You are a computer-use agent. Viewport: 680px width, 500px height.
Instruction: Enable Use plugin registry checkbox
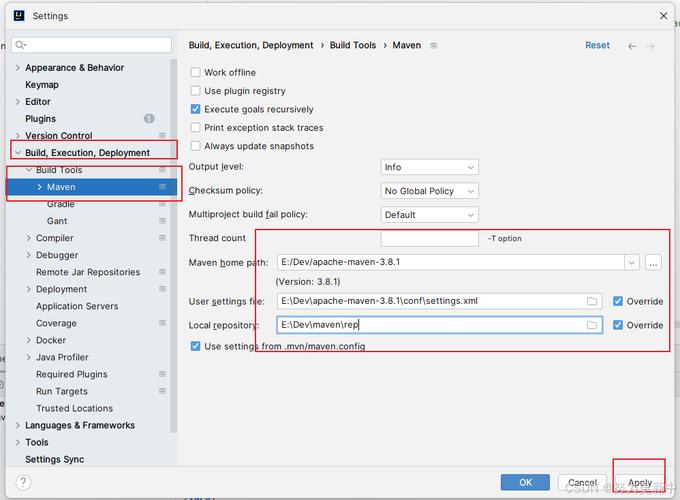tap(196, 91)
